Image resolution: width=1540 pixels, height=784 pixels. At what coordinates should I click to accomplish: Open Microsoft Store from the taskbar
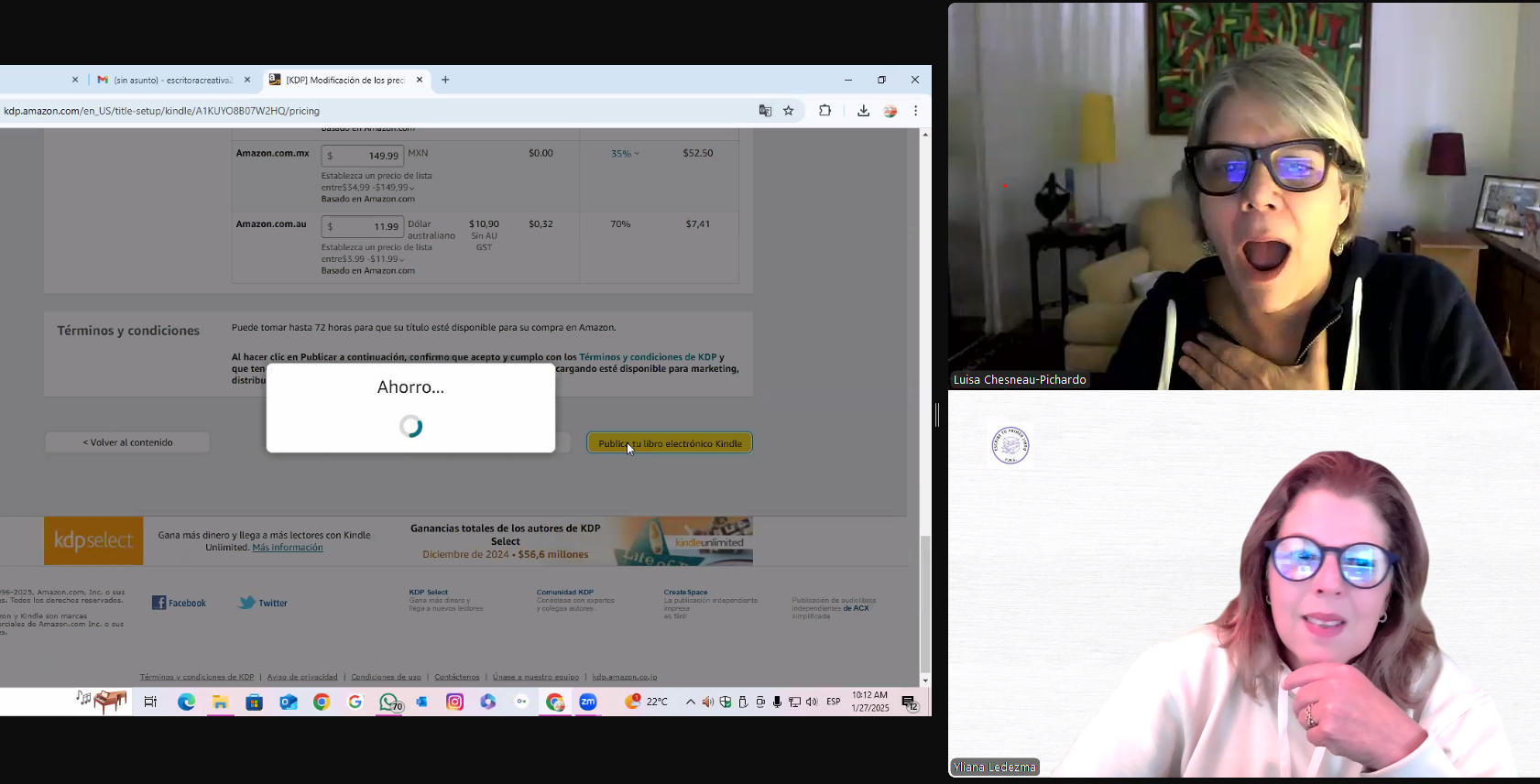coord(255,702)
